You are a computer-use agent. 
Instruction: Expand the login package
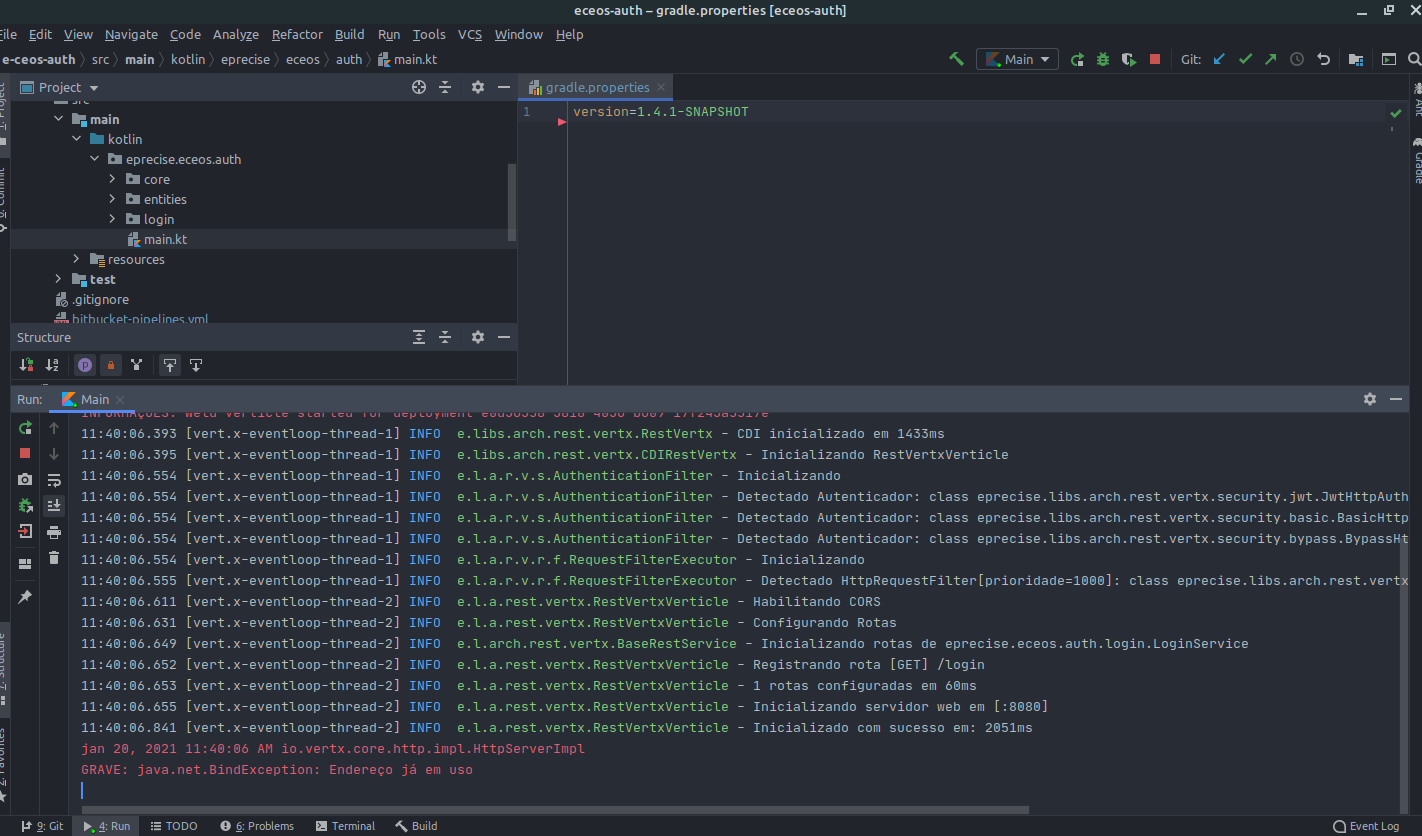point(113,219)
